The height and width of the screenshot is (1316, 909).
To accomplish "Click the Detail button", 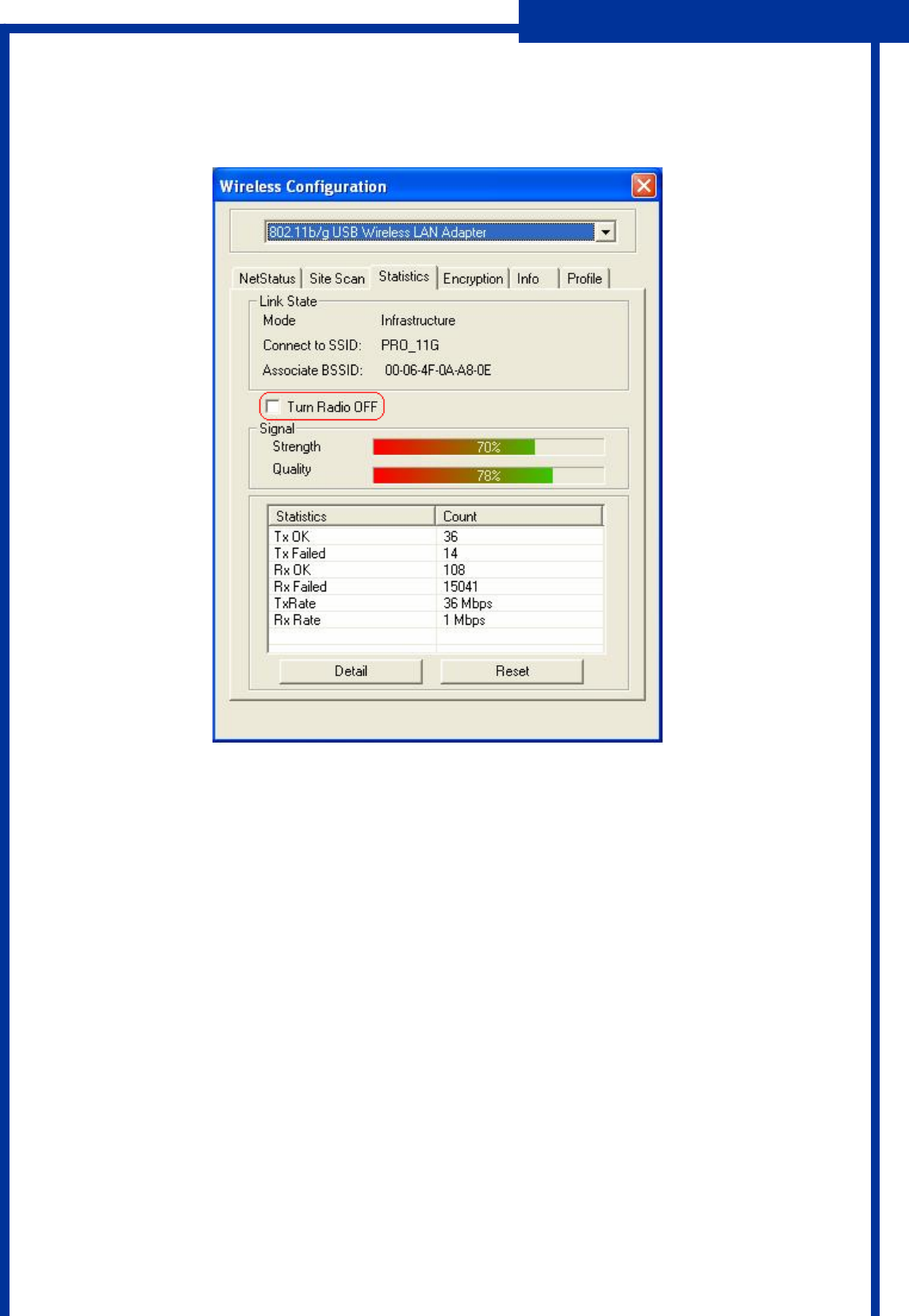I will click(351, 671).
